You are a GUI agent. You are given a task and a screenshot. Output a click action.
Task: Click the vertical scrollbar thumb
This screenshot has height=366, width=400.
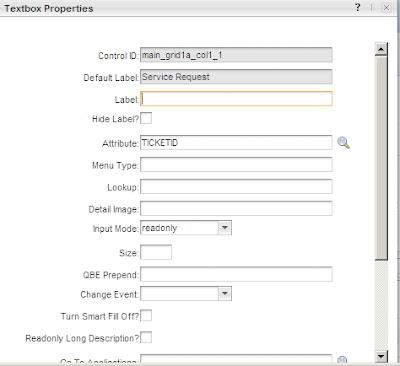tap(381, 158)
